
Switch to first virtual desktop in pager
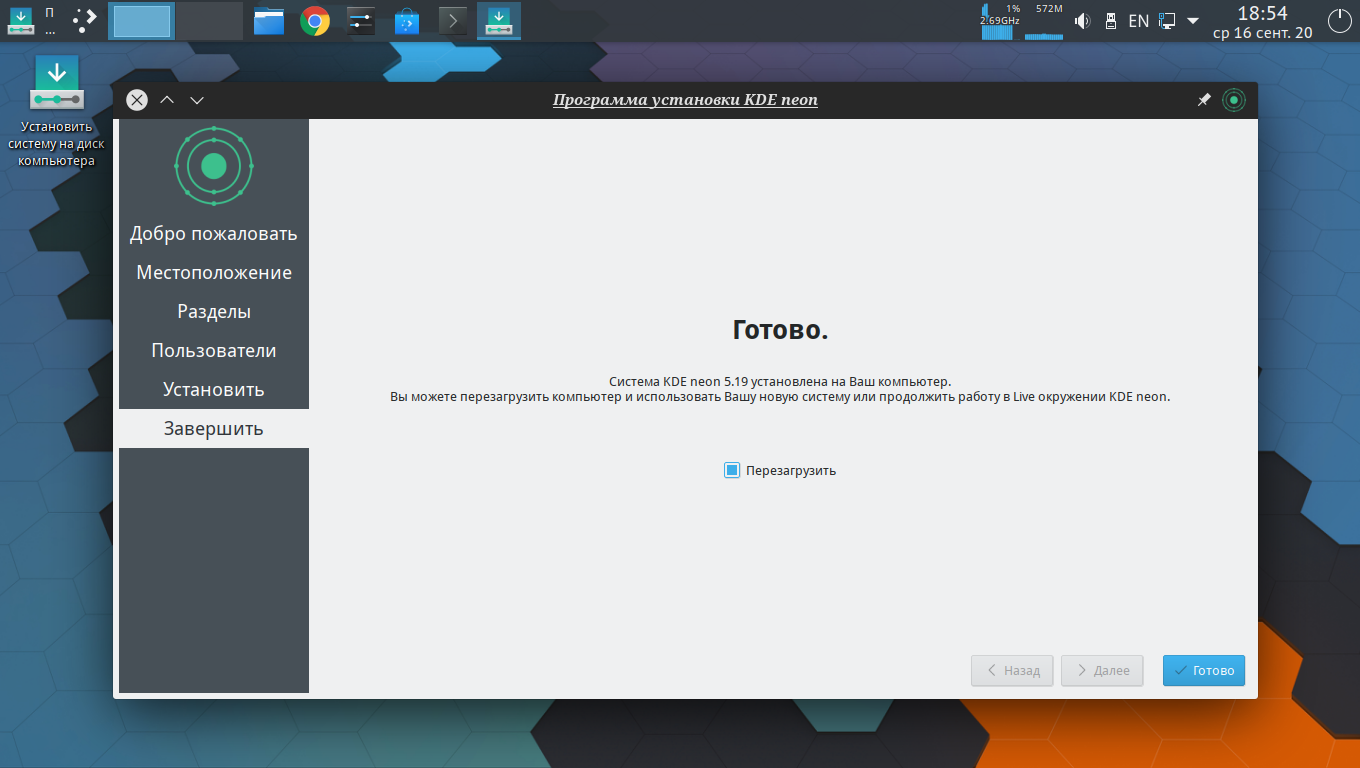(x=142, y=20)
